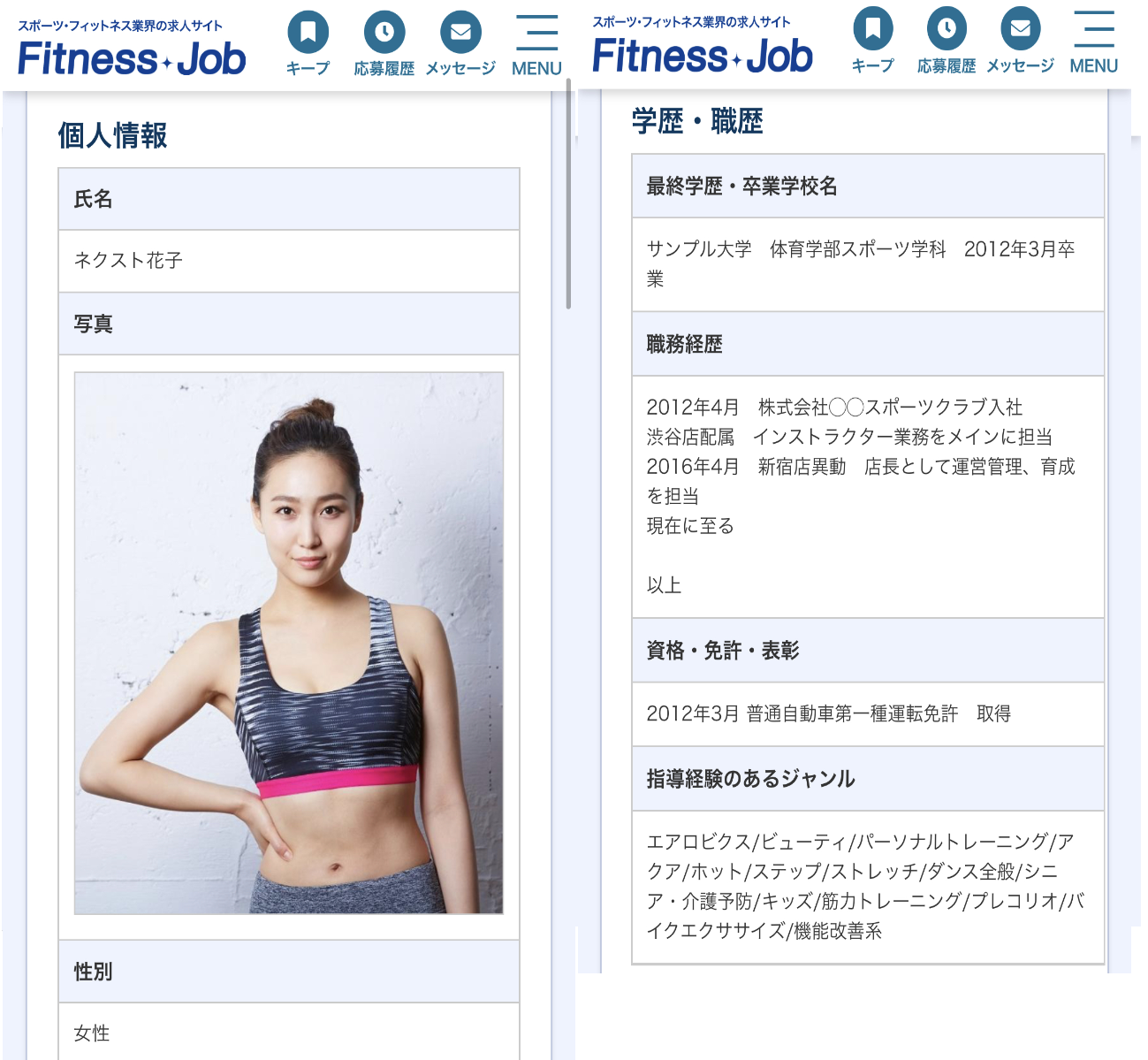
Task: Click the 性別 section header
Action: [289, 972]
